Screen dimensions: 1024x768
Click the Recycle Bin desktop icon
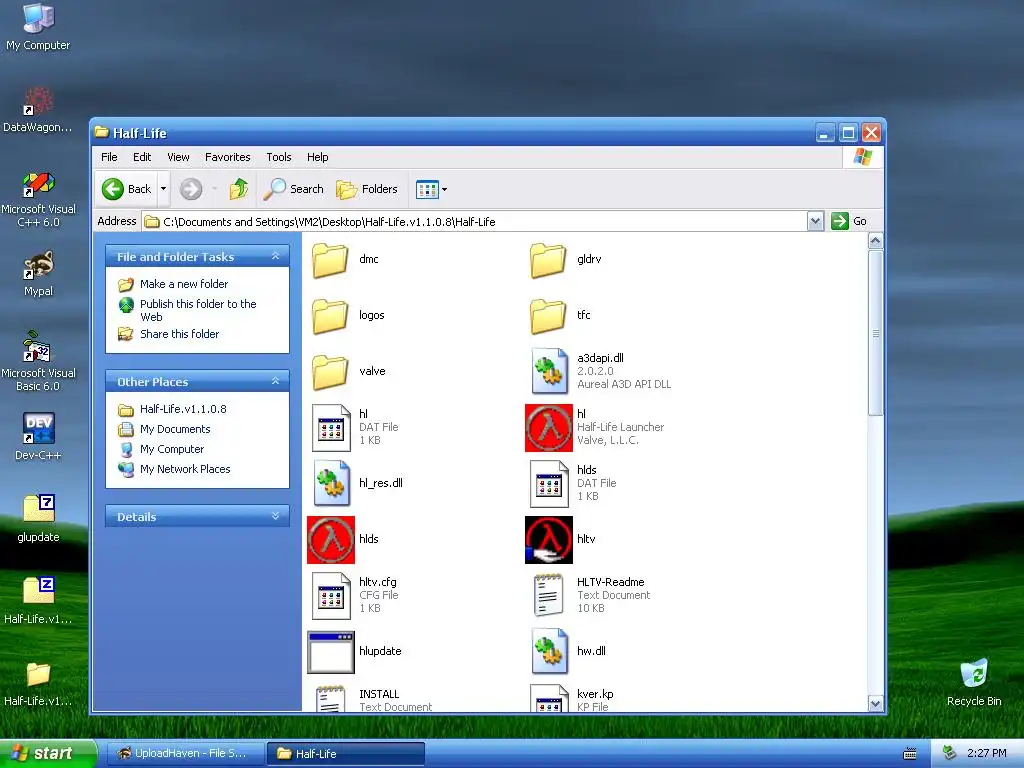974,673
